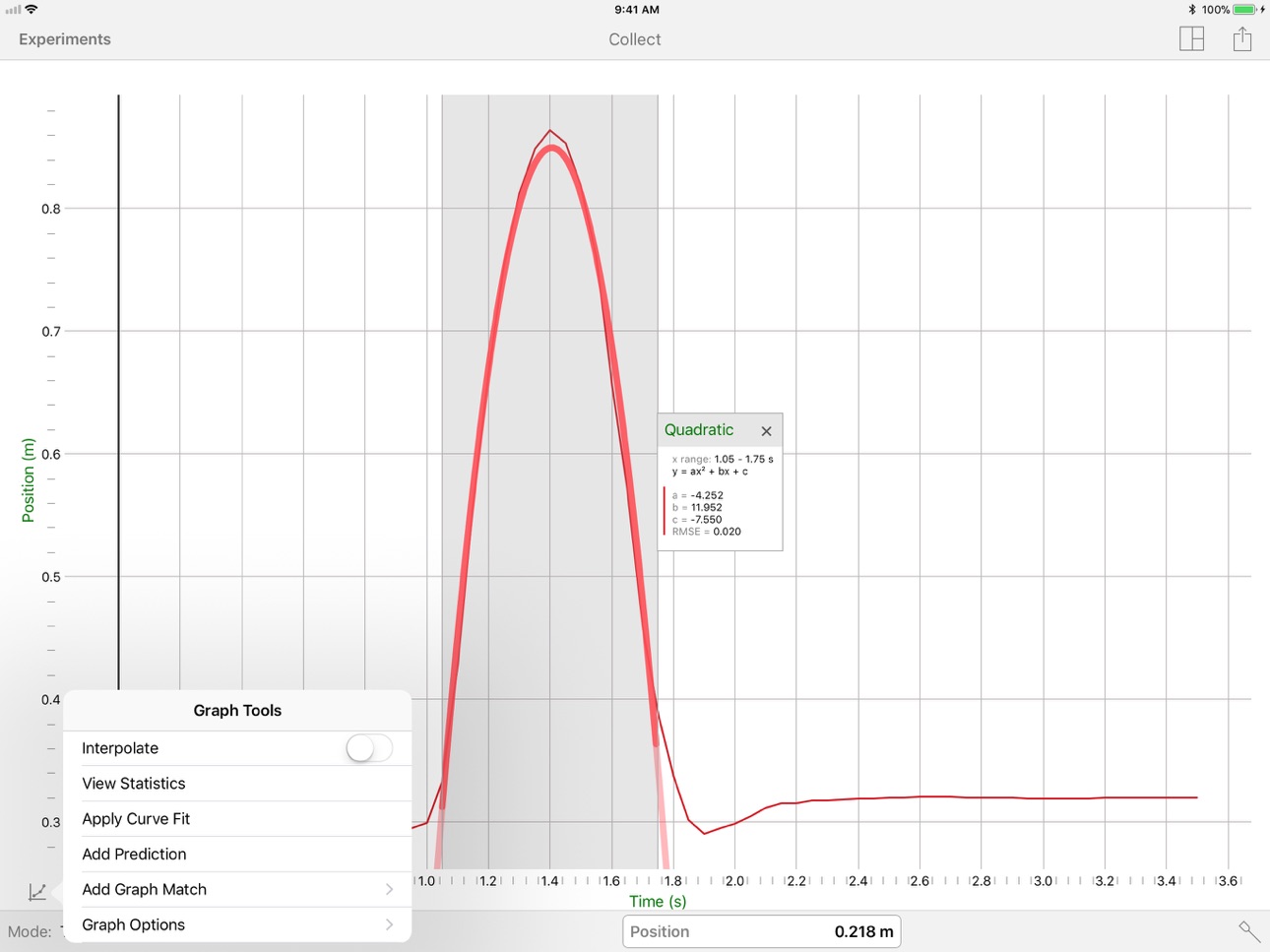This screenshot has width=1270, height=952.
Task: Select View Statistics
Action: pos(237,784)
